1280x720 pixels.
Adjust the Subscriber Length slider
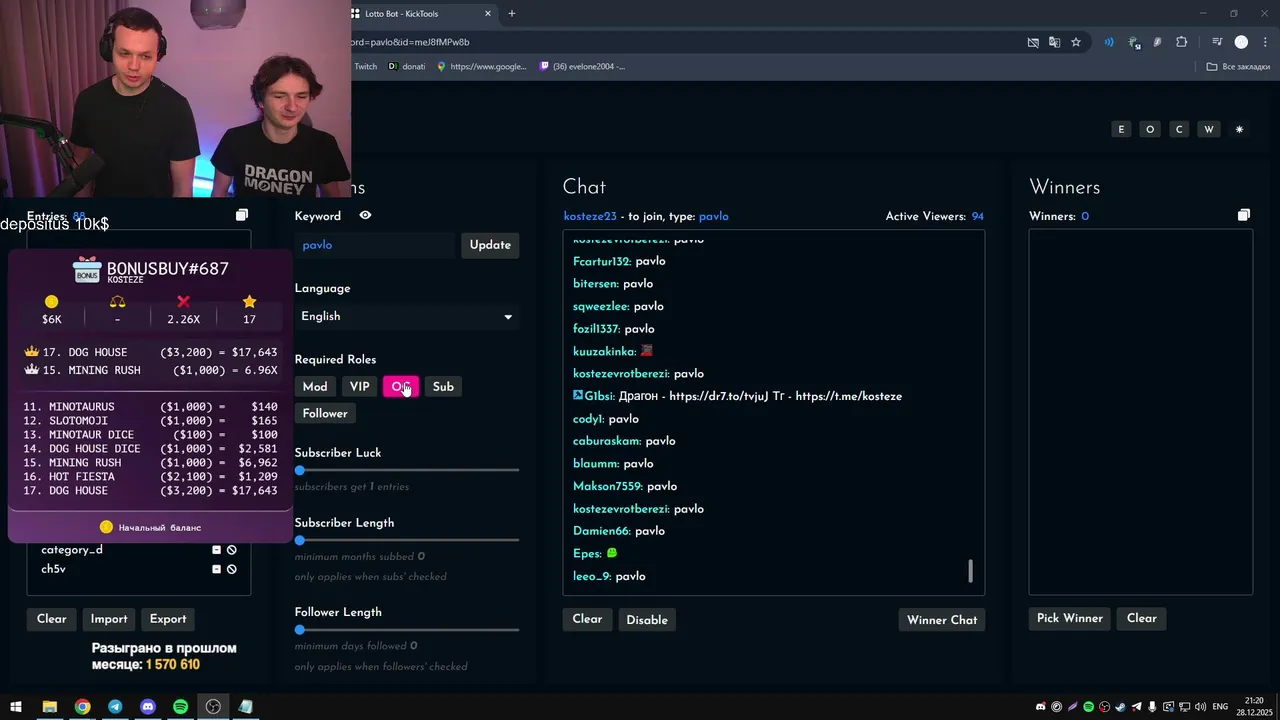click(407, 540)
